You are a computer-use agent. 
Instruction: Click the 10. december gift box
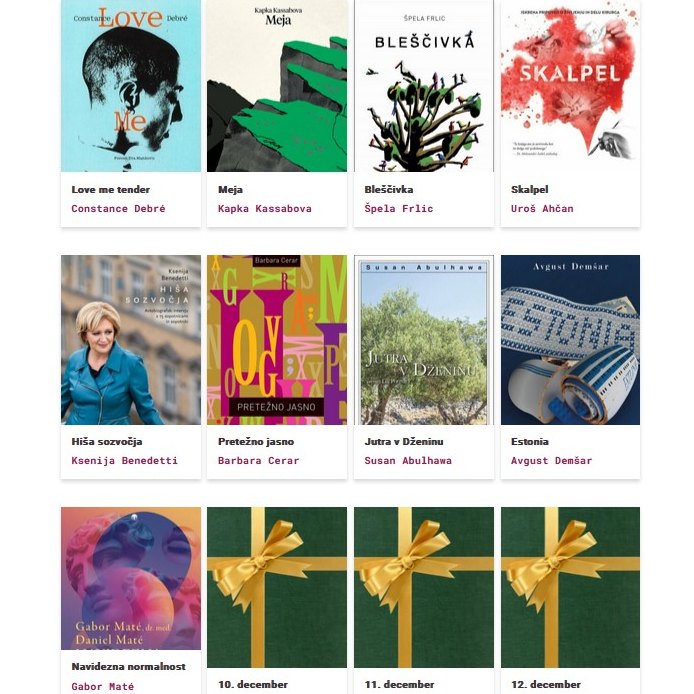point(277,587)
